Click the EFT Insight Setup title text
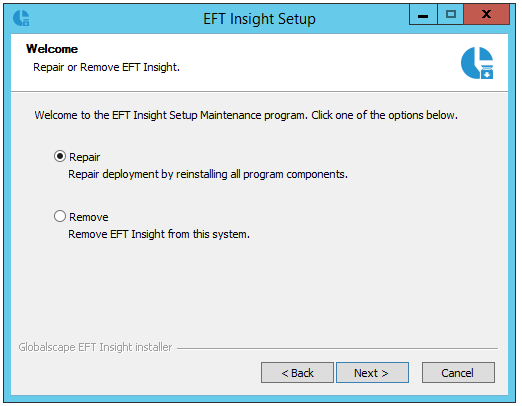Image resolution: width=522 pixels, height=406 pixels. click(259, 19)
